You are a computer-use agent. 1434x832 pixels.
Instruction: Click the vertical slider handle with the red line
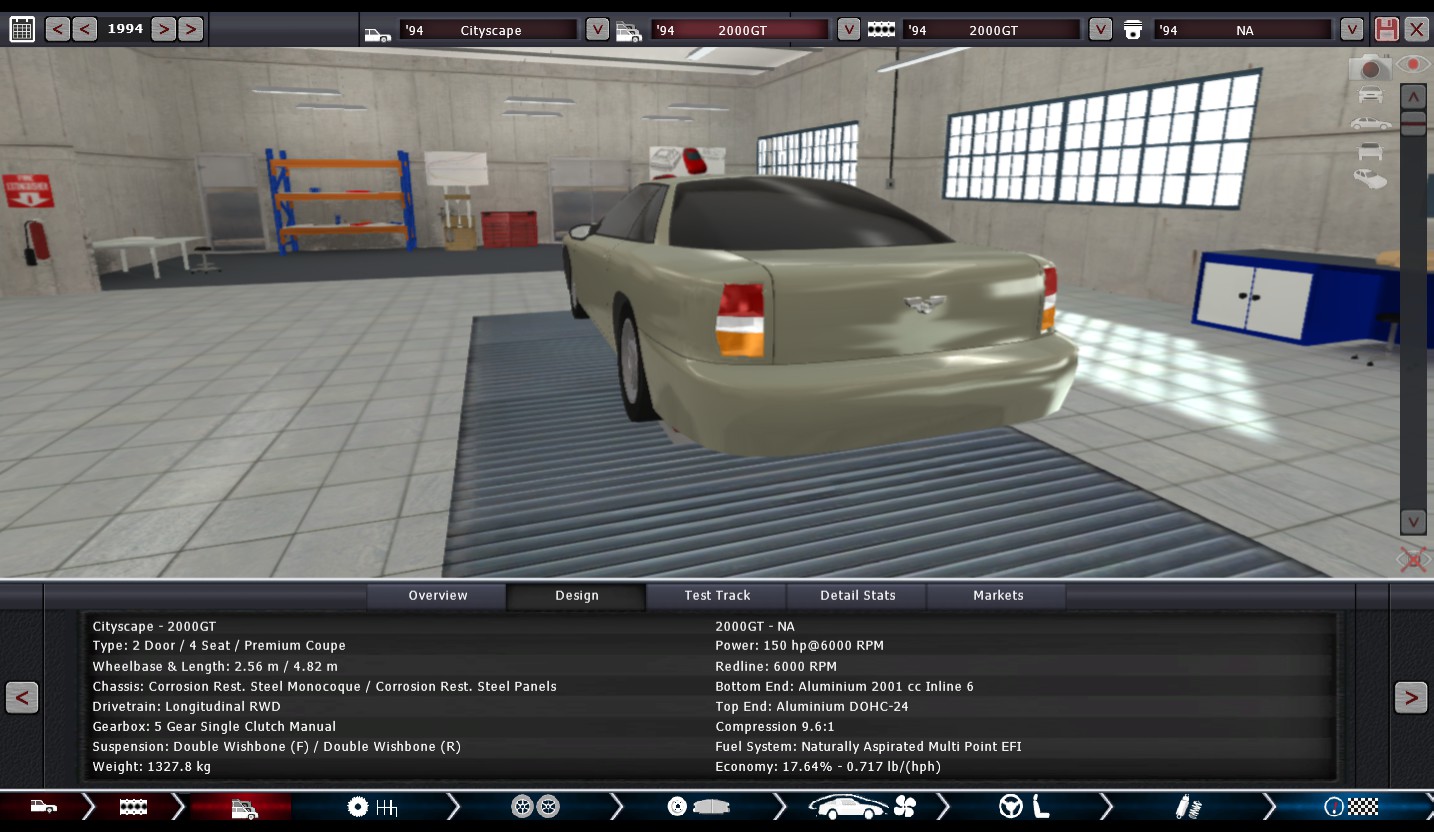(1413, 123)
